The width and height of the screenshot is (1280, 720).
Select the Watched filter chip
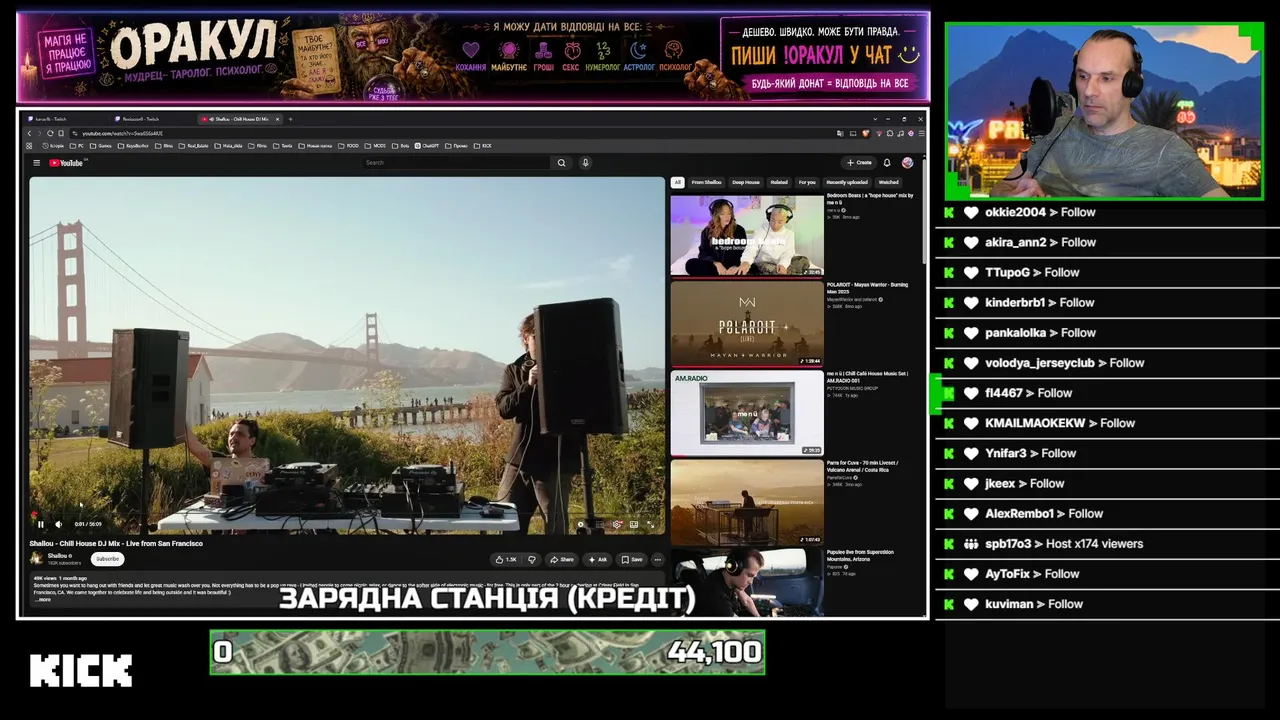[888, 183]
